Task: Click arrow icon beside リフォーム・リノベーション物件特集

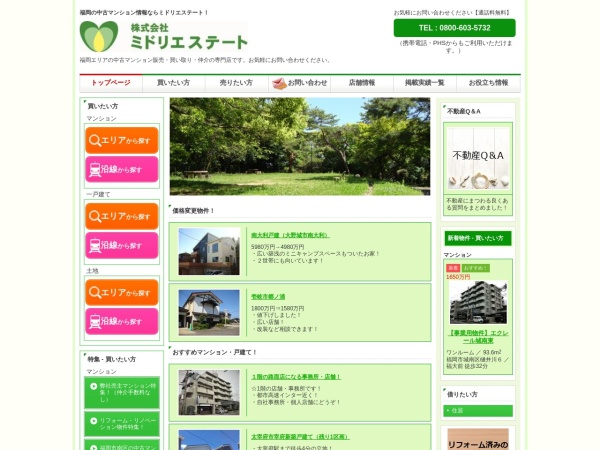Action: pos(93,421)
